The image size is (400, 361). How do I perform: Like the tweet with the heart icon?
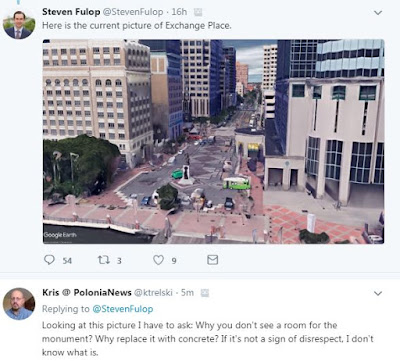(158, 260)
